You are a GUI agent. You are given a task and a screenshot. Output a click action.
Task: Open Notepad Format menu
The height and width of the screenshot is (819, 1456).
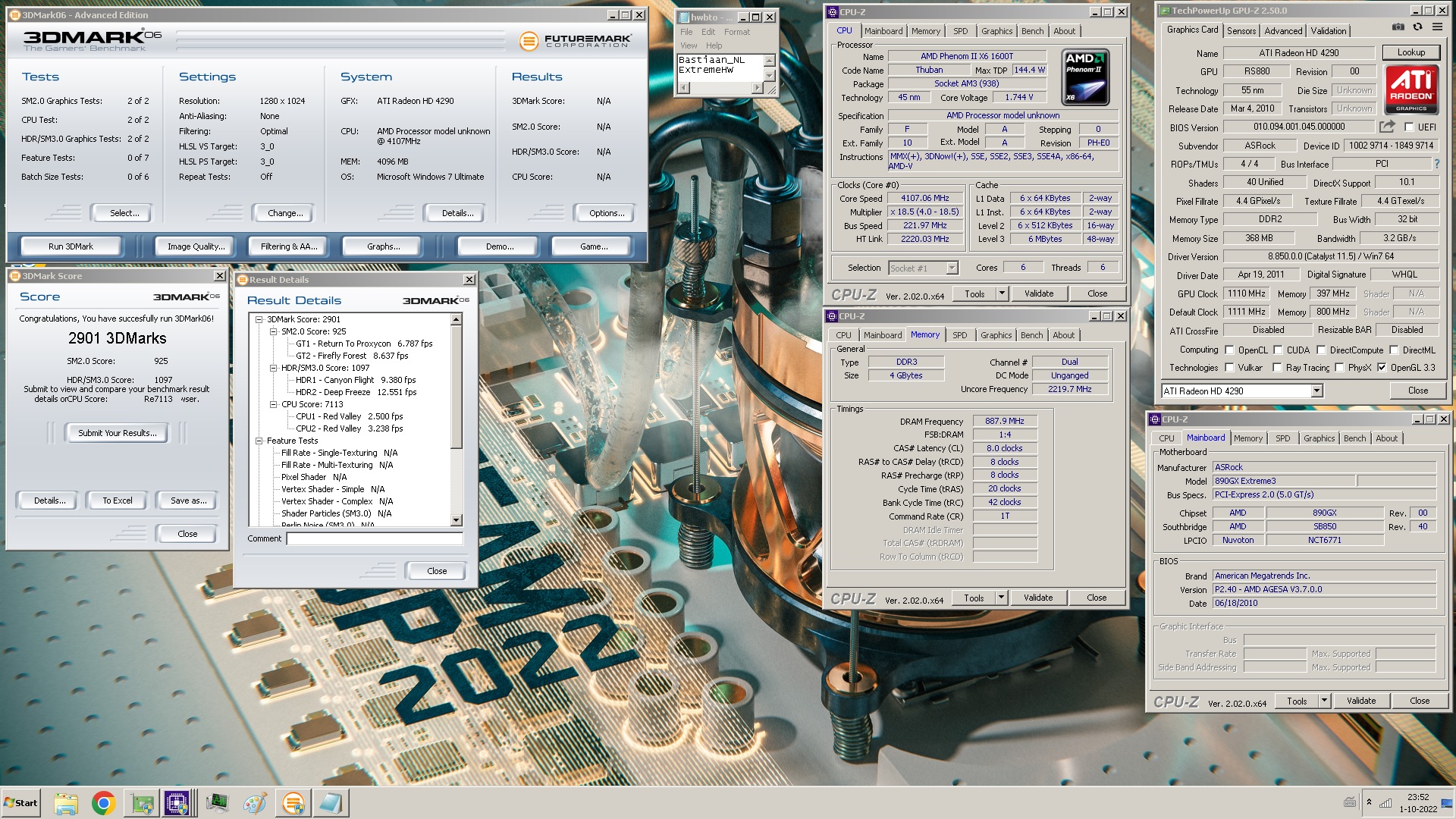click(x=736, y=32)
